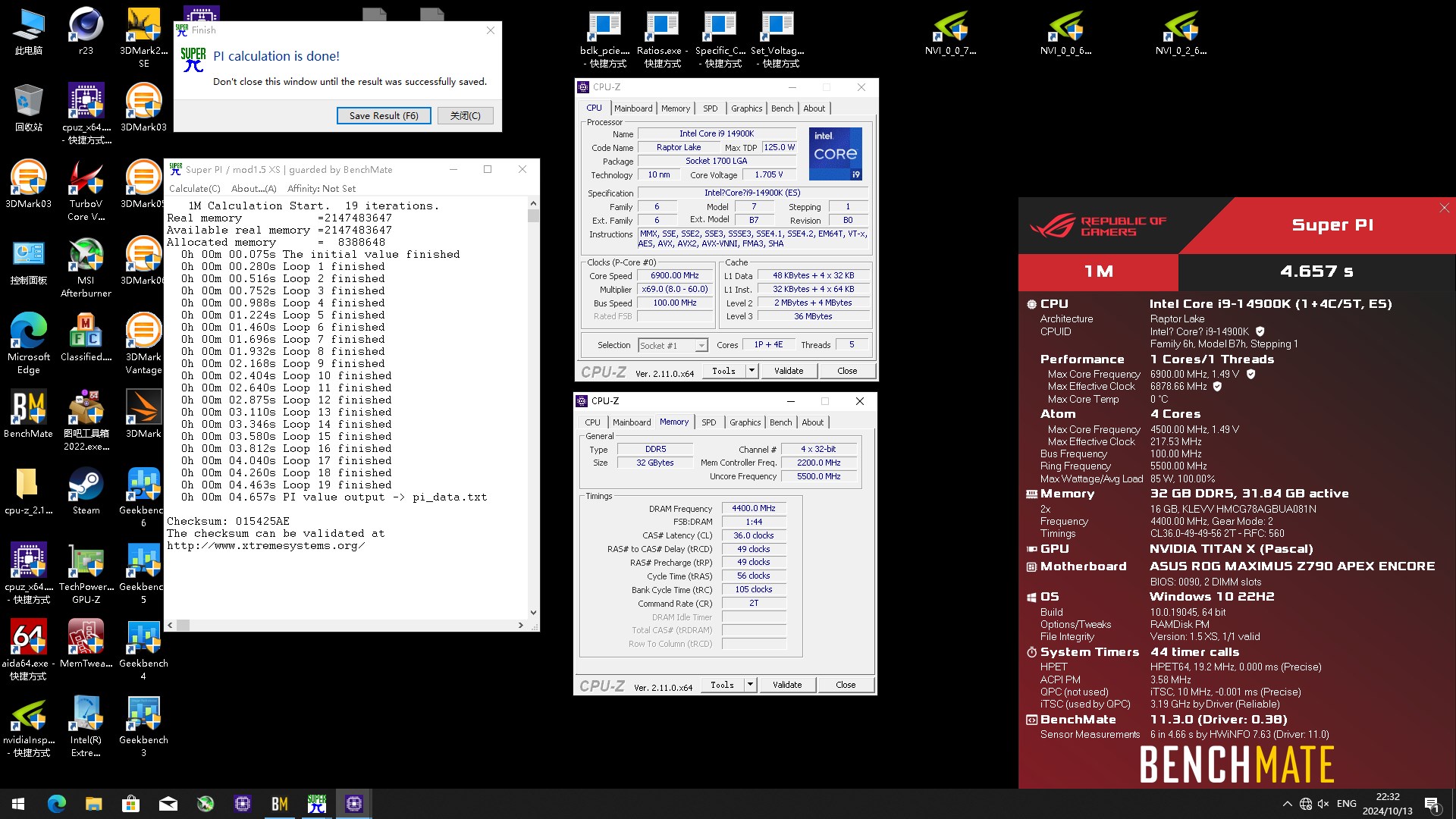1456x819 pixels.
Task: Click Core Speed 6900.00 MHz field
Action: click(x=675, y=276)
